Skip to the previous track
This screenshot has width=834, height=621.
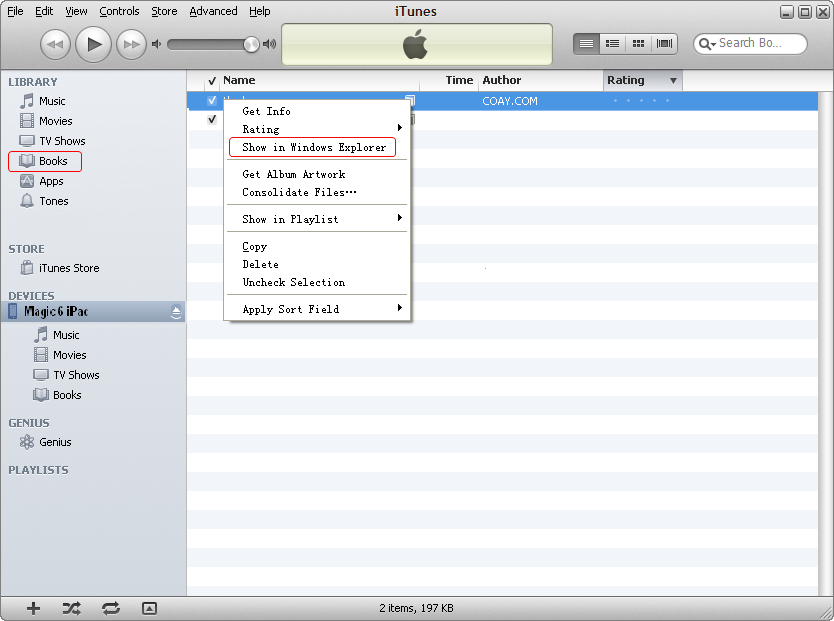coord(55,45)
